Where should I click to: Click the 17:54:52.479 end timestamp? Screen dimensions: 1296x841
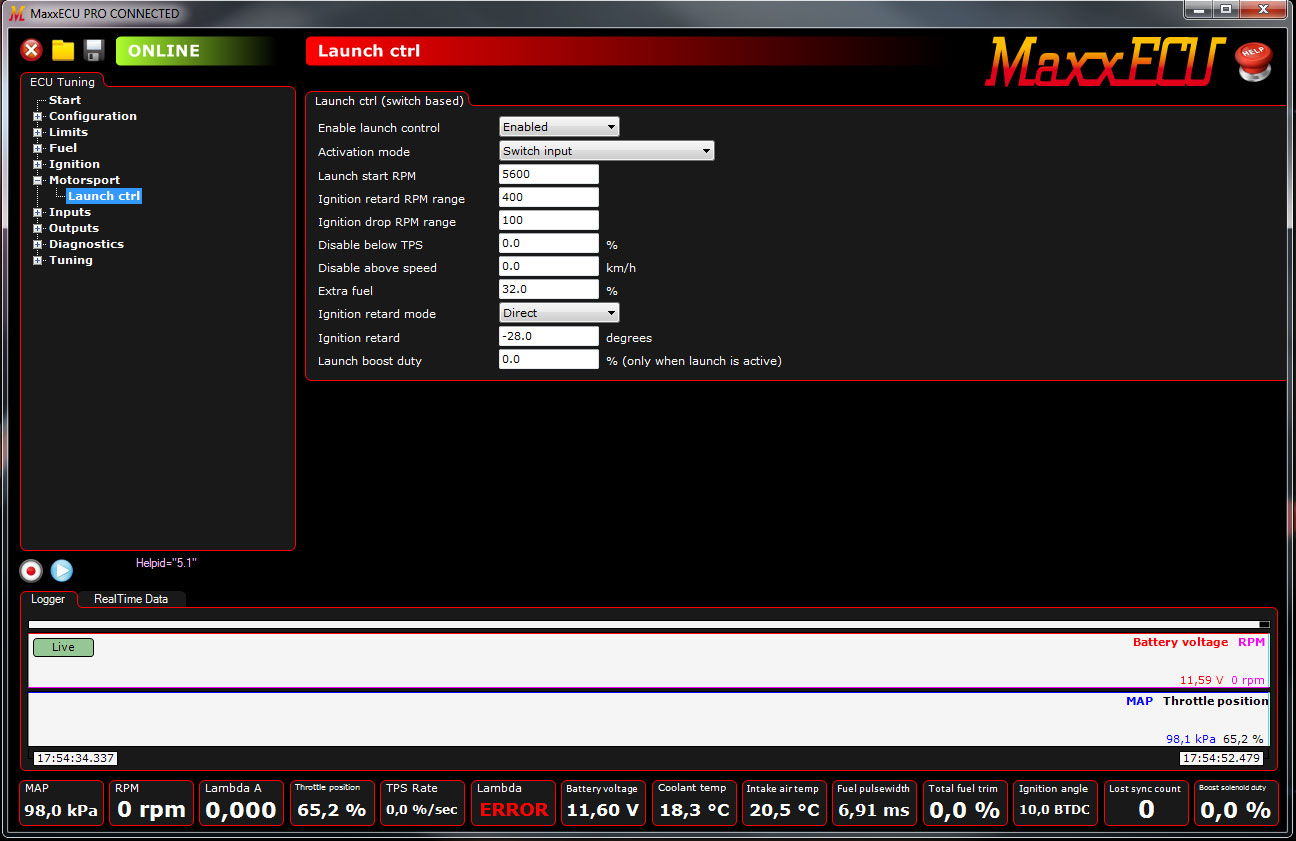point(1221,758)
